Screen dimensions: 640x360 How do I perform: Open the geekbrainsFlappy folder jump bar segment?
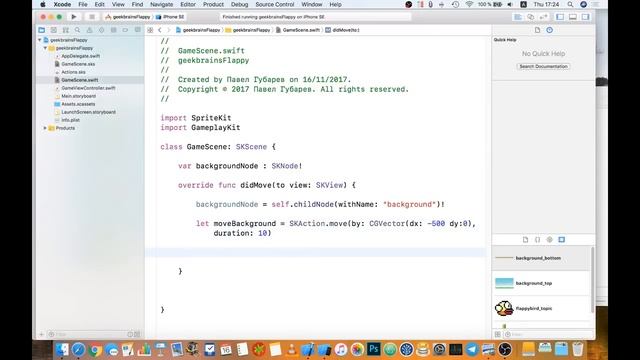(x=248, y=30)
